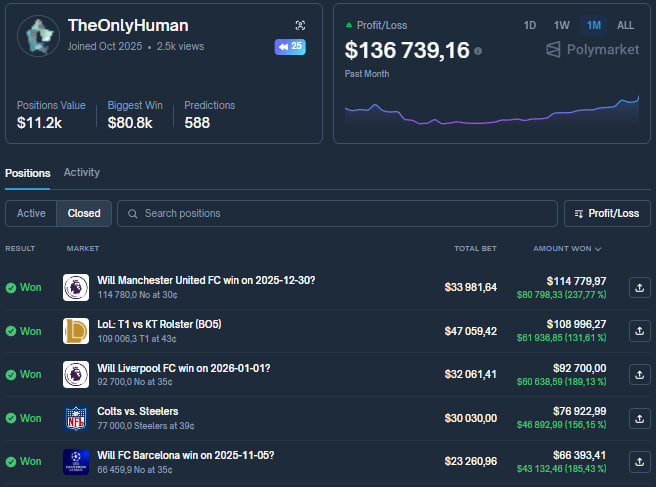The image size is (656, 487).
Task: Click the TheOnlyHuman username
Action: click(x=128, y=26)
